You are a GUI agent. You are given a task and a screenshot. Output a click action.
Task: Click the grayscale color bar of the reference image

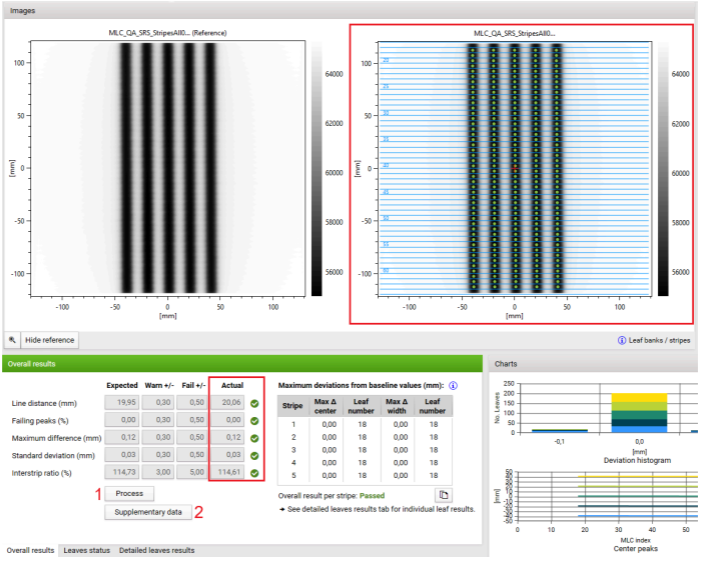click(x=318, y=170)
